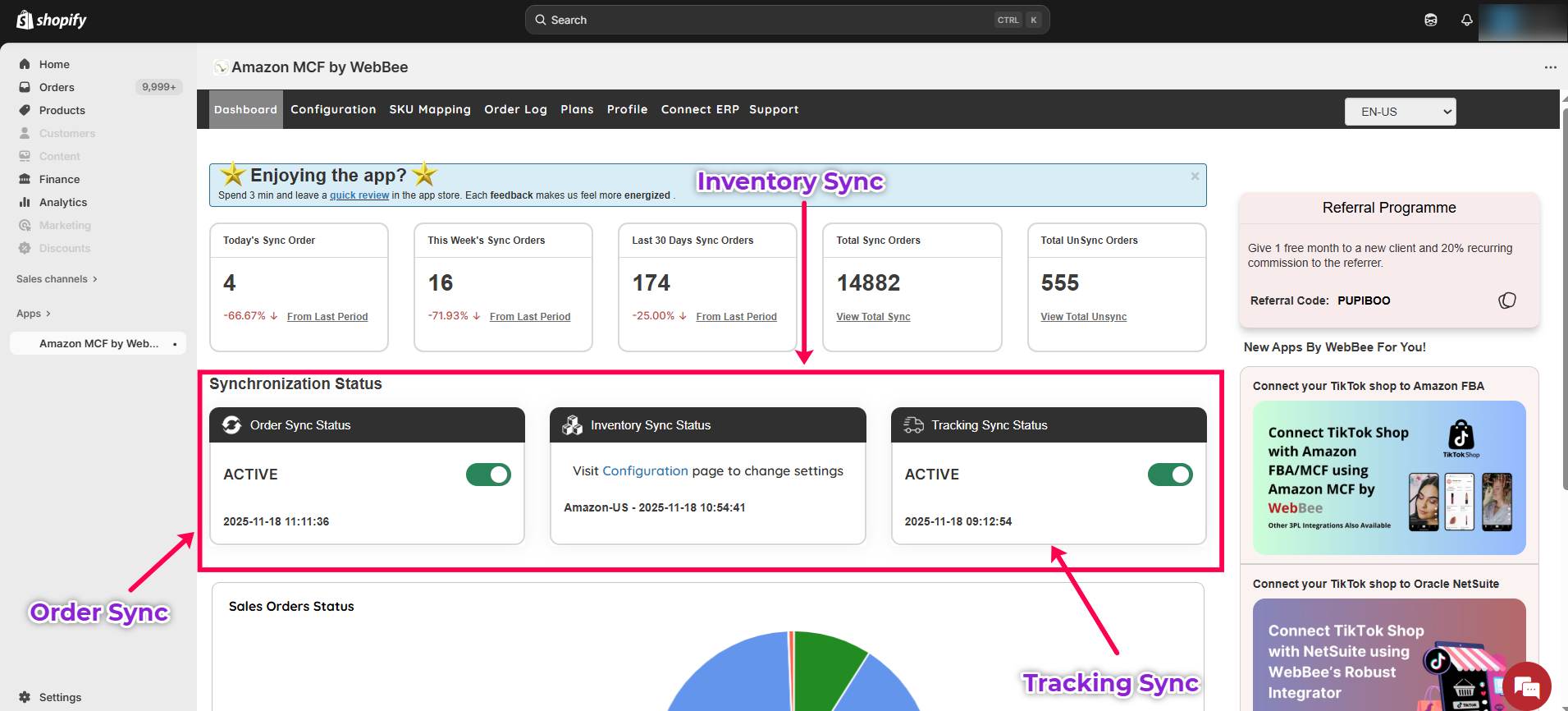
Task: Open View Total Unsync link
Action: coord(1083,317)
